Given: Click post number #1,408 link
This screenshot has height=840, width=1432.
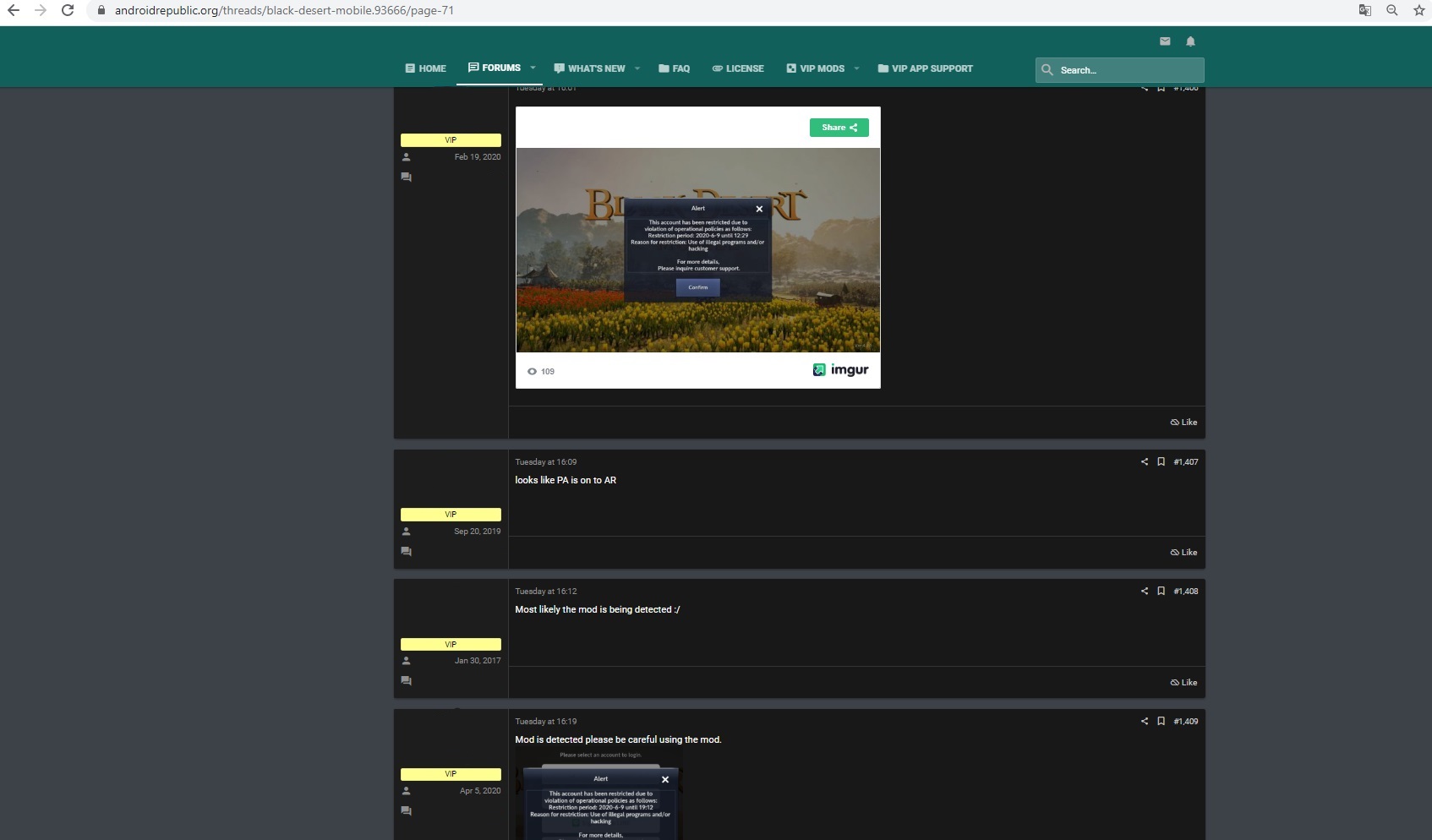Looking at the screenshot, I should tap(1186, 592).
